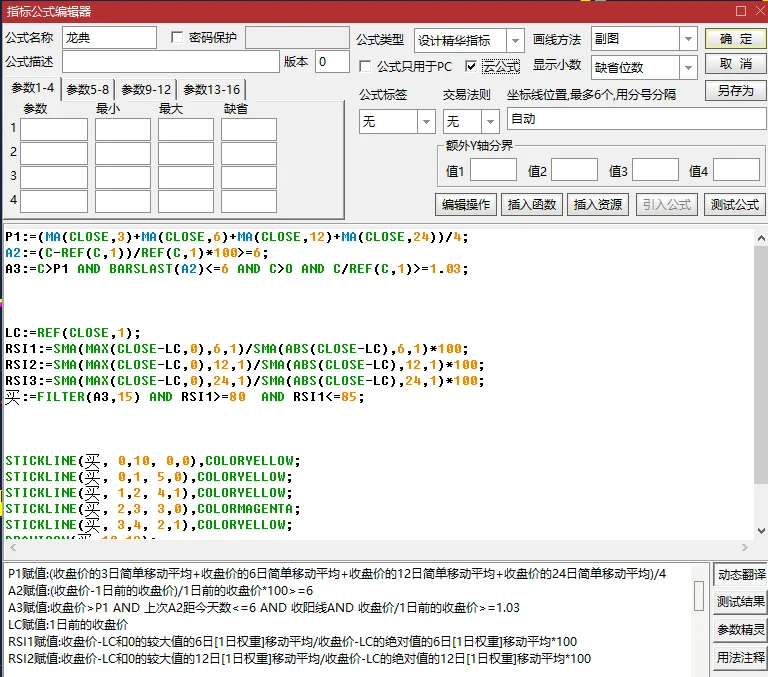
Task: Click the translation panel scrollbar thumb
Action: (699, 596)
